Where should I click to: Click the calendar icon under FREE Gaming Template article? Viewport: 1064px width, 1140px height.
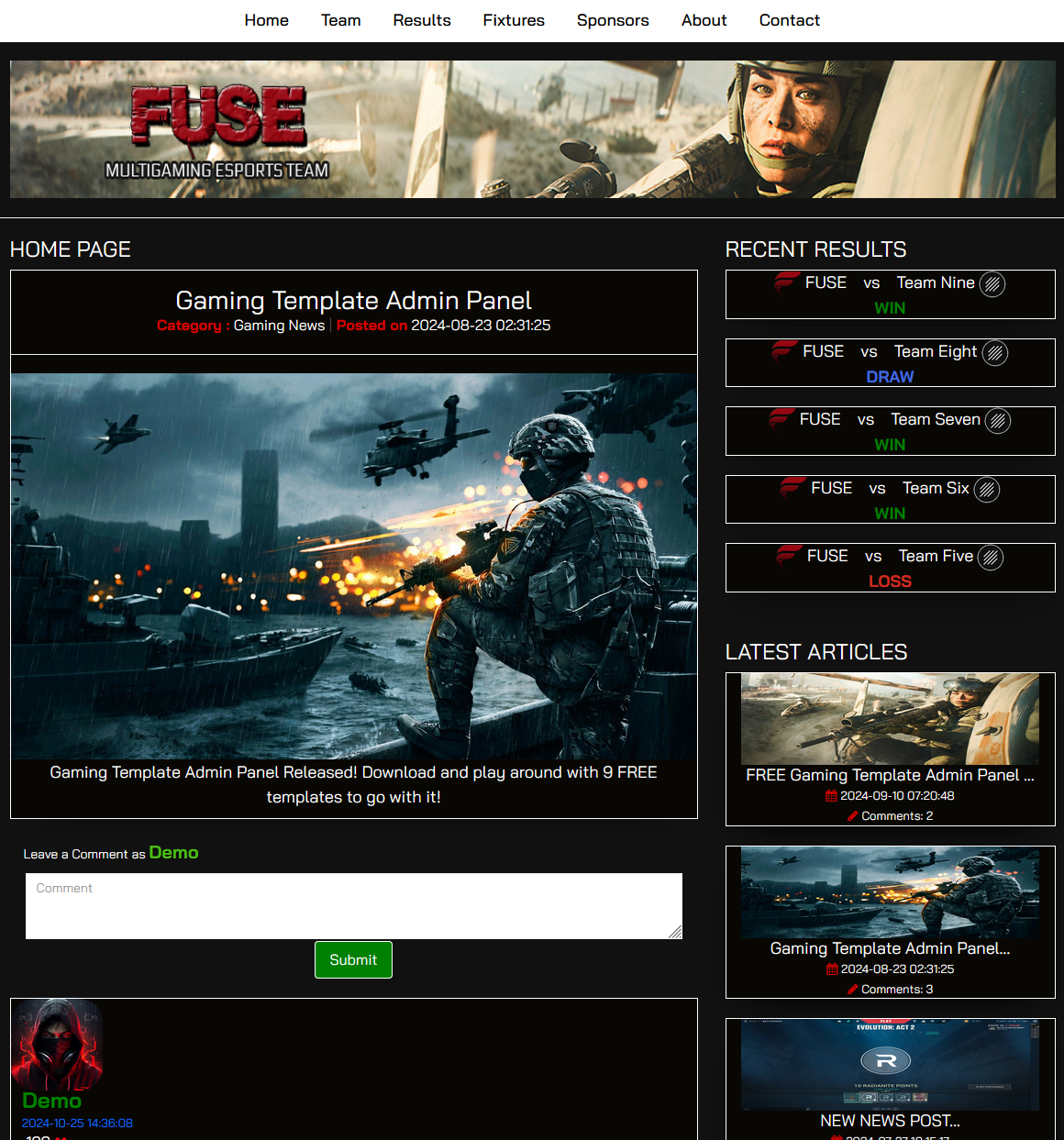[x=831, y=796]
